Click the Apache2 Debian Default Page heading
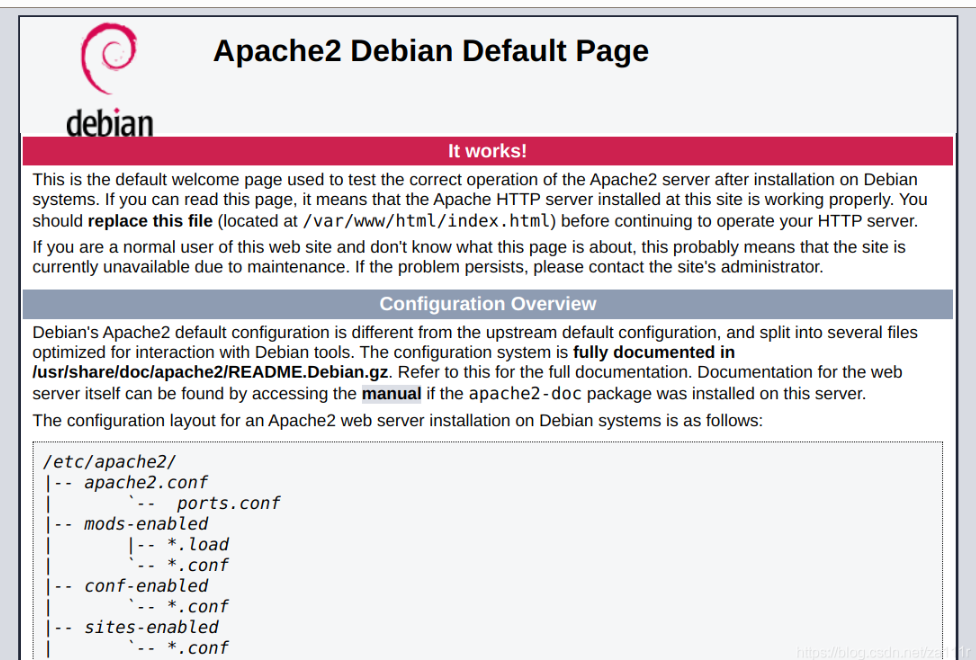The image size is (976, 660). tap(431, 51)
